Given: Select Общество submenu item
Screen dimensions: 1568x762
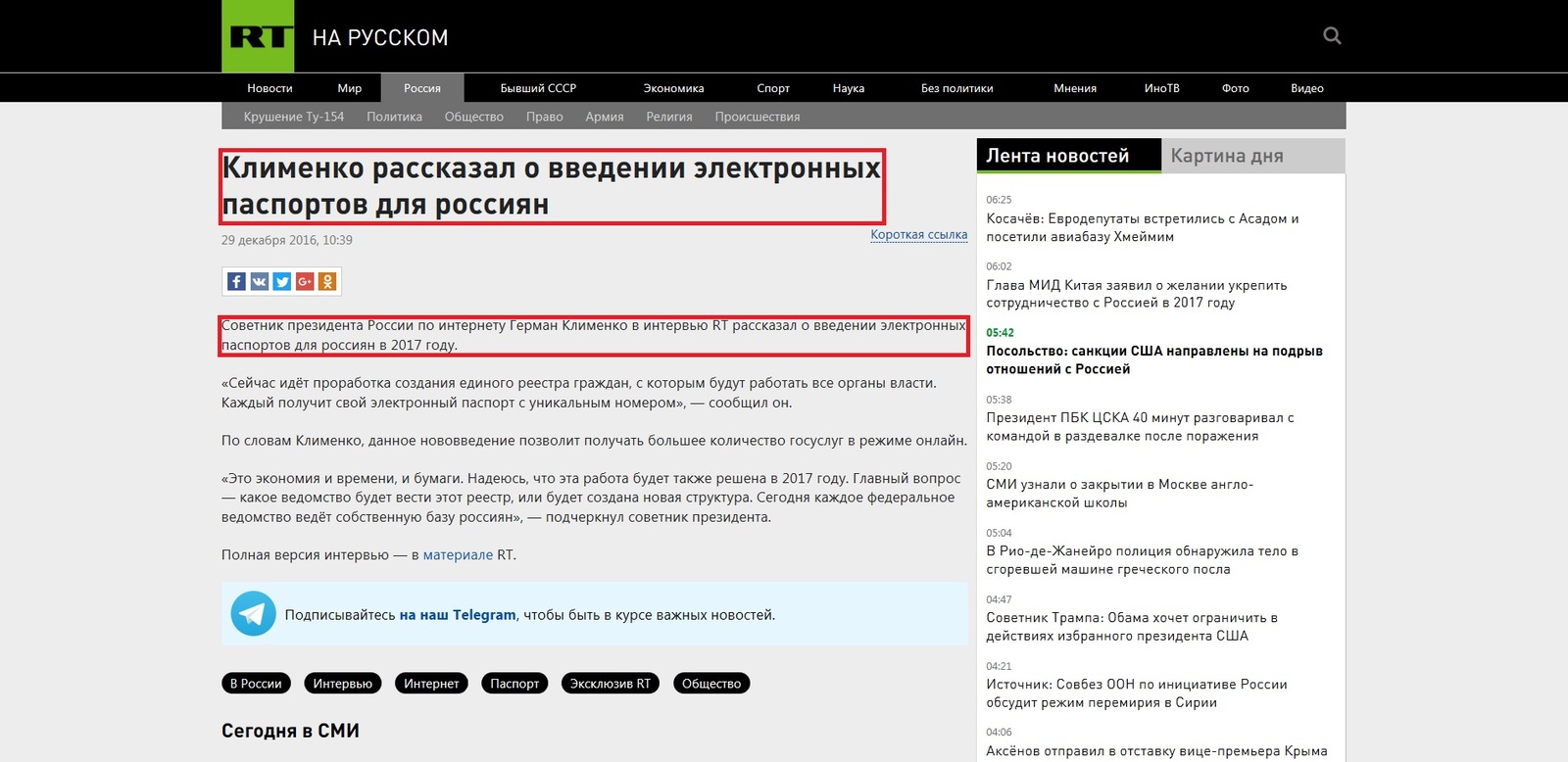Looking at the screenshot, I should coord(474,117).
